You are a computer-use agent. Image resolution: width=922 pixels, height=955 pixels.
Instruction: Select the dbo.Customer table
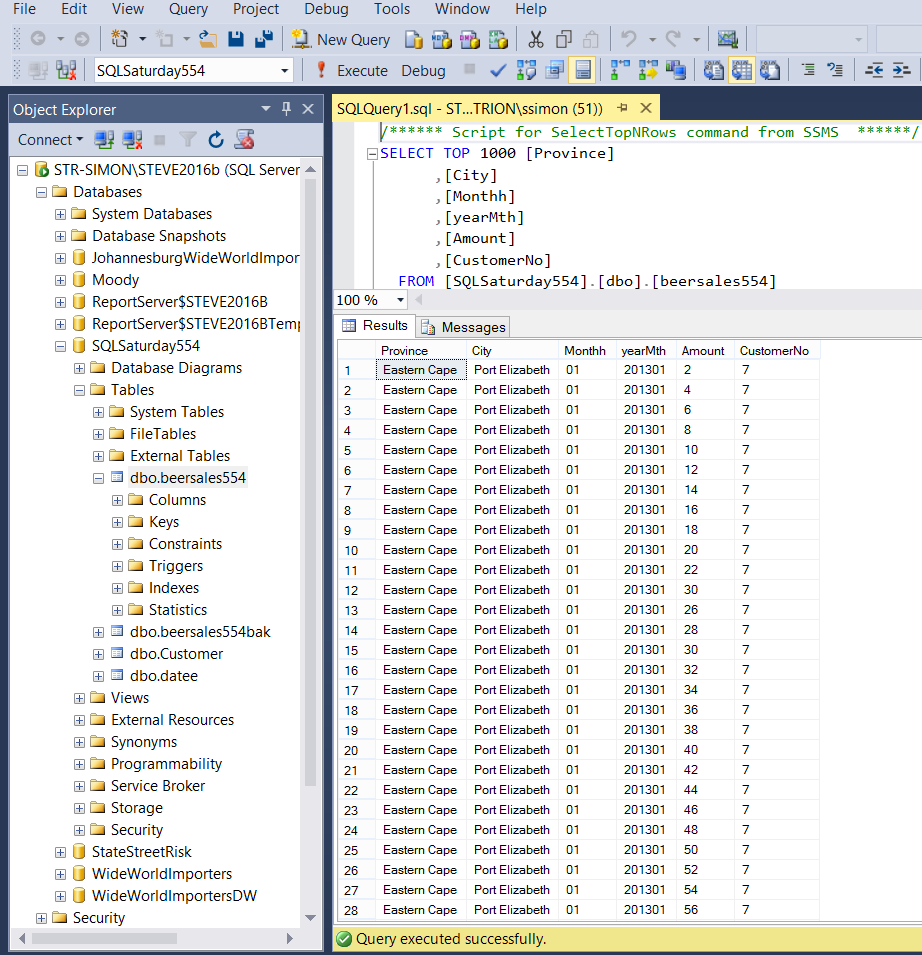176,654
